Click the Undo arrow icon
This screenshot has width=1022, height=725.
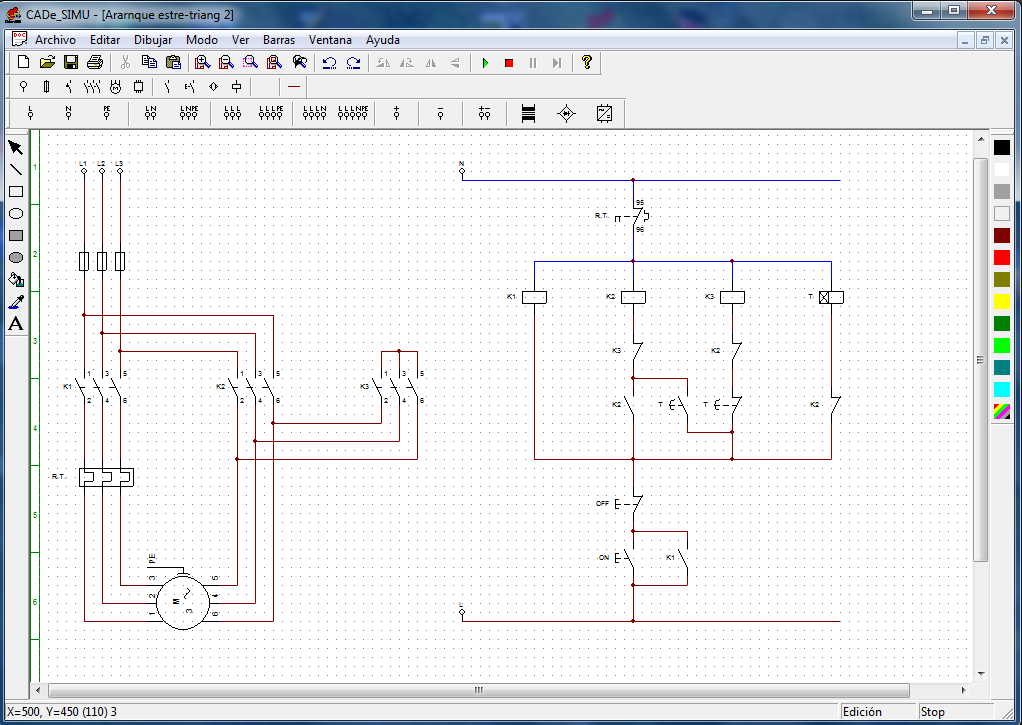(x=329, y=63)
